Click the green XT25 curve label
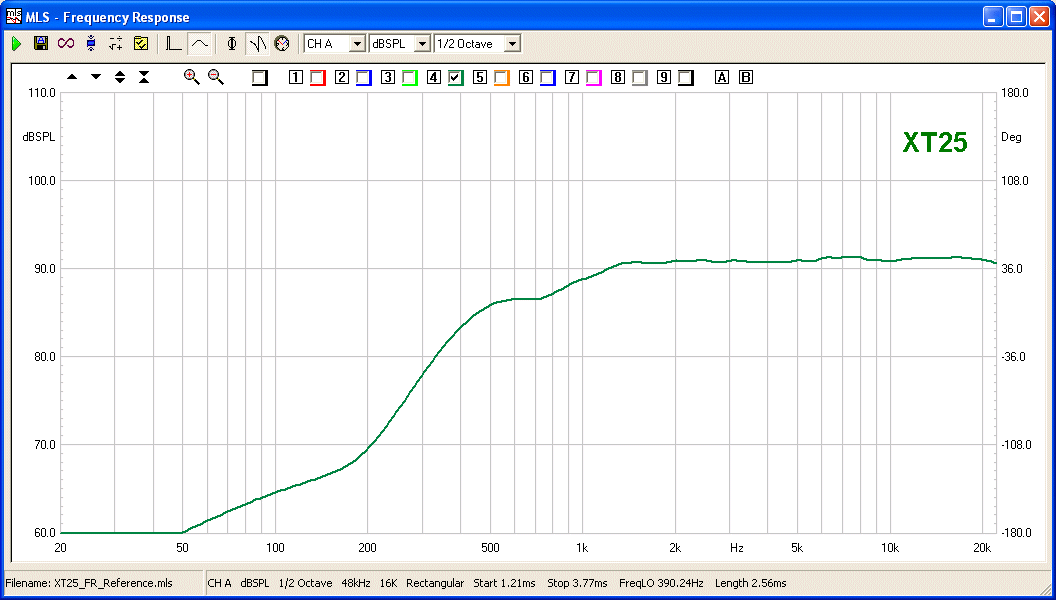This screenshot has width=1056, height=600. [x=935, y=142]
